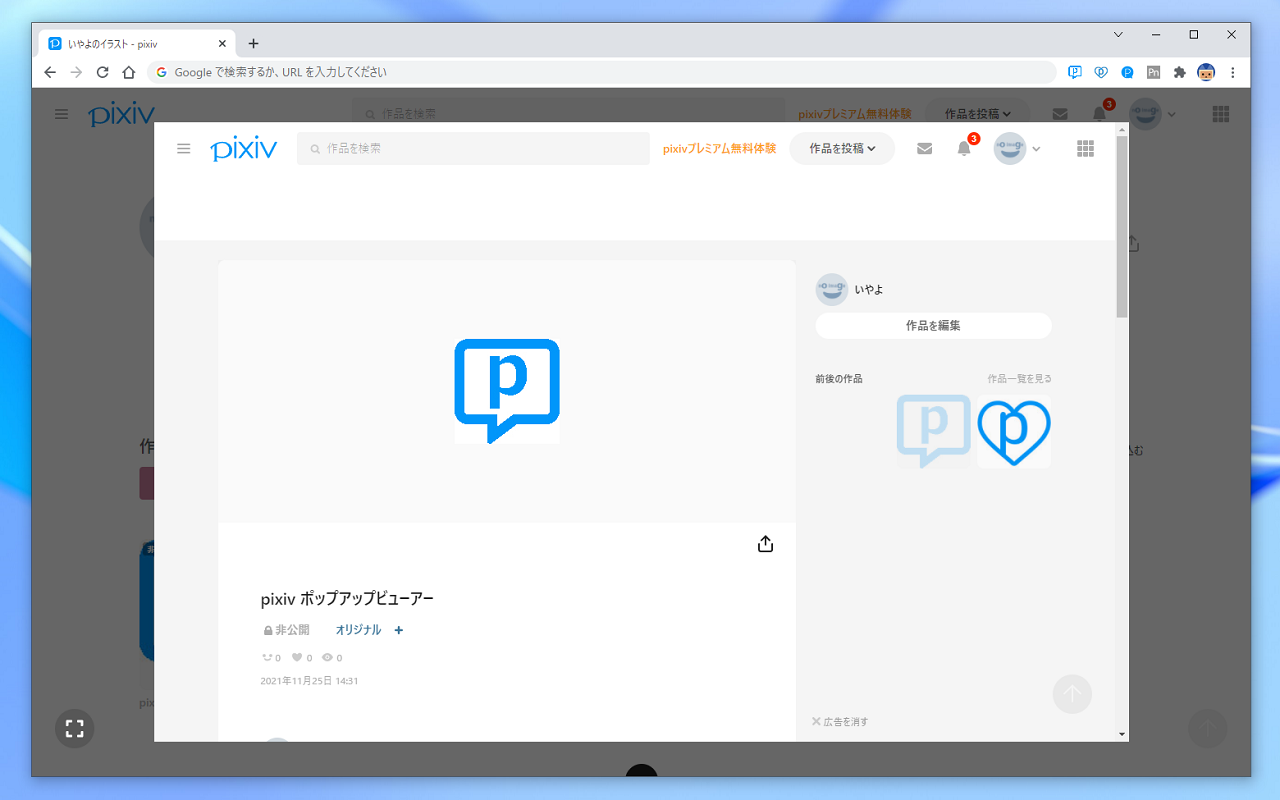Click the 広告を消す link
The image size is (1280, 800).
840,721
